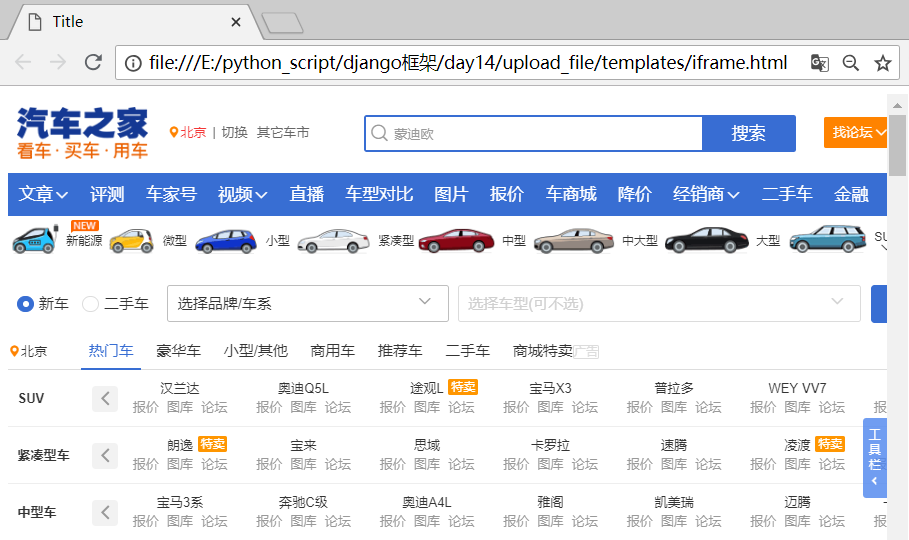Click the new energy car icon
Viewport: 909px width, 540px height.
(x=35, y=239)
